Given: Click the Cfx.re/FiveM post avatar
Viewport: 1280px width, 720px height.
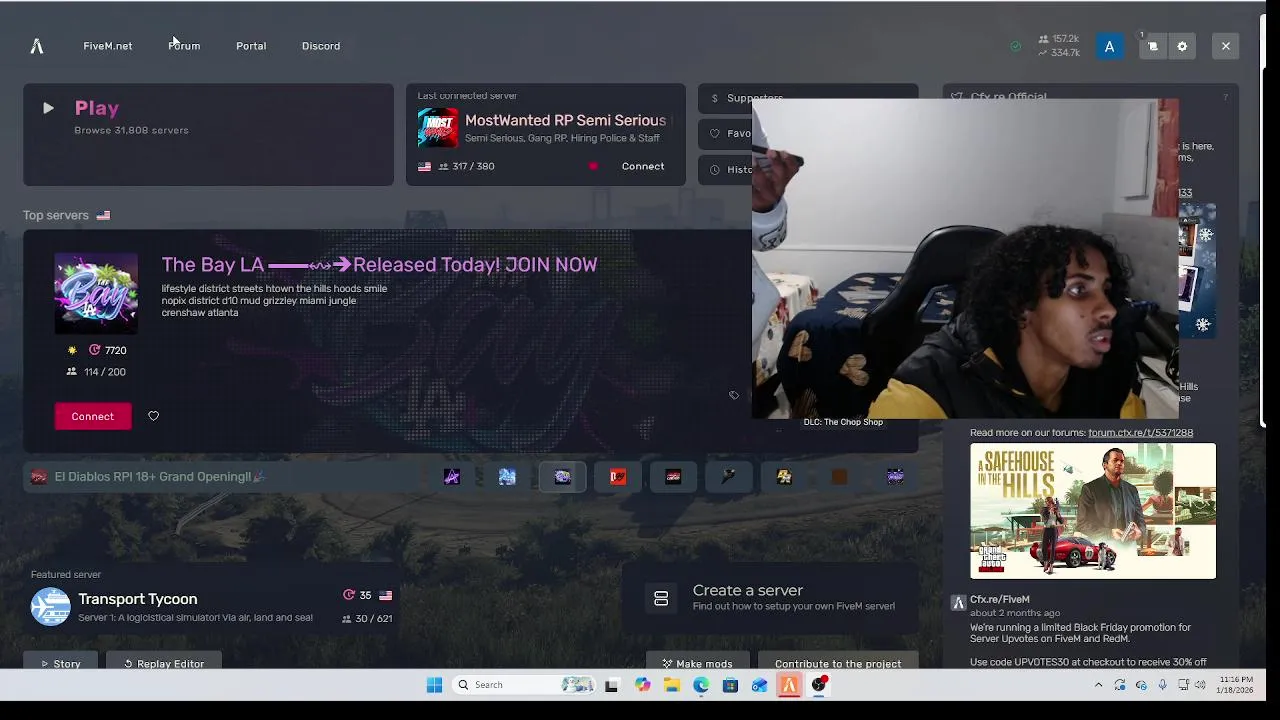Looking at the screenshot, I should tap(958, 603).
